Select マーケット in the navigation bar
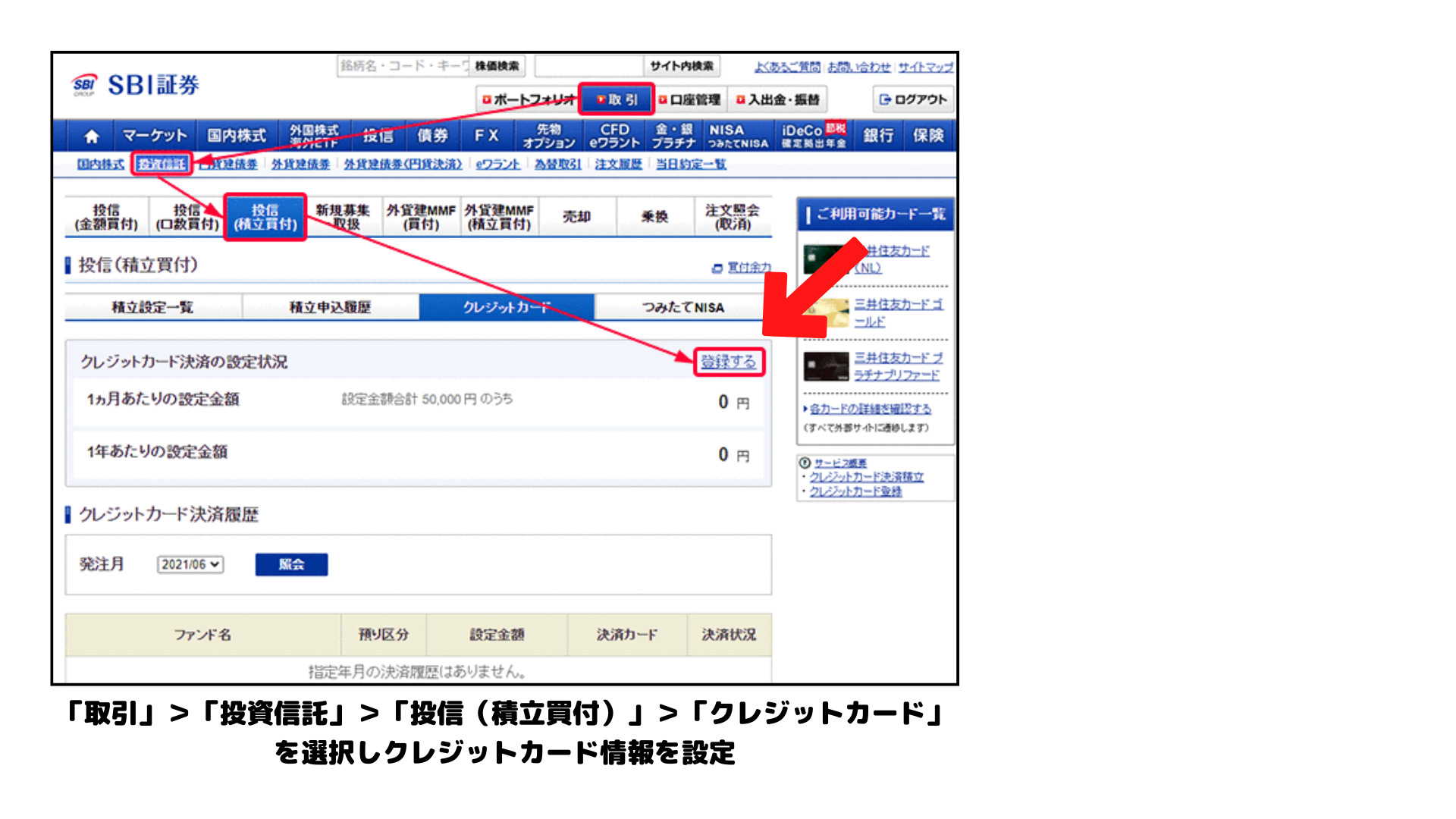 pos(155,136)
